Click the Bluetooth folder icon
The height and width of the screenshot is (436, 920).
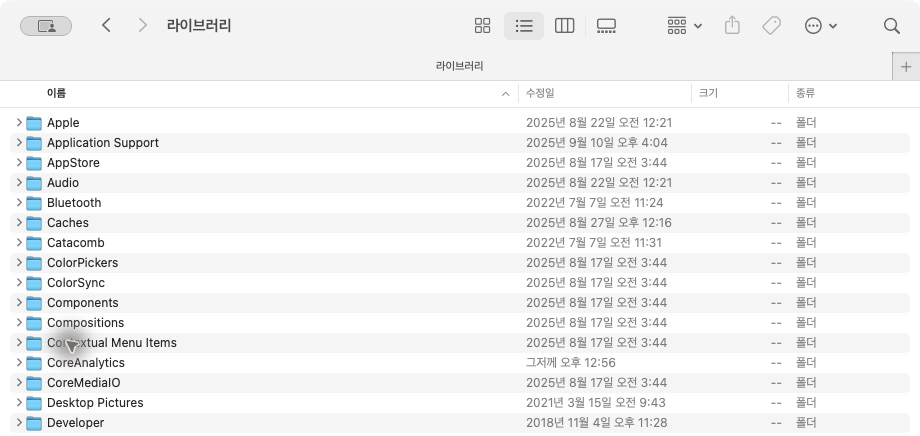[34, 203]
